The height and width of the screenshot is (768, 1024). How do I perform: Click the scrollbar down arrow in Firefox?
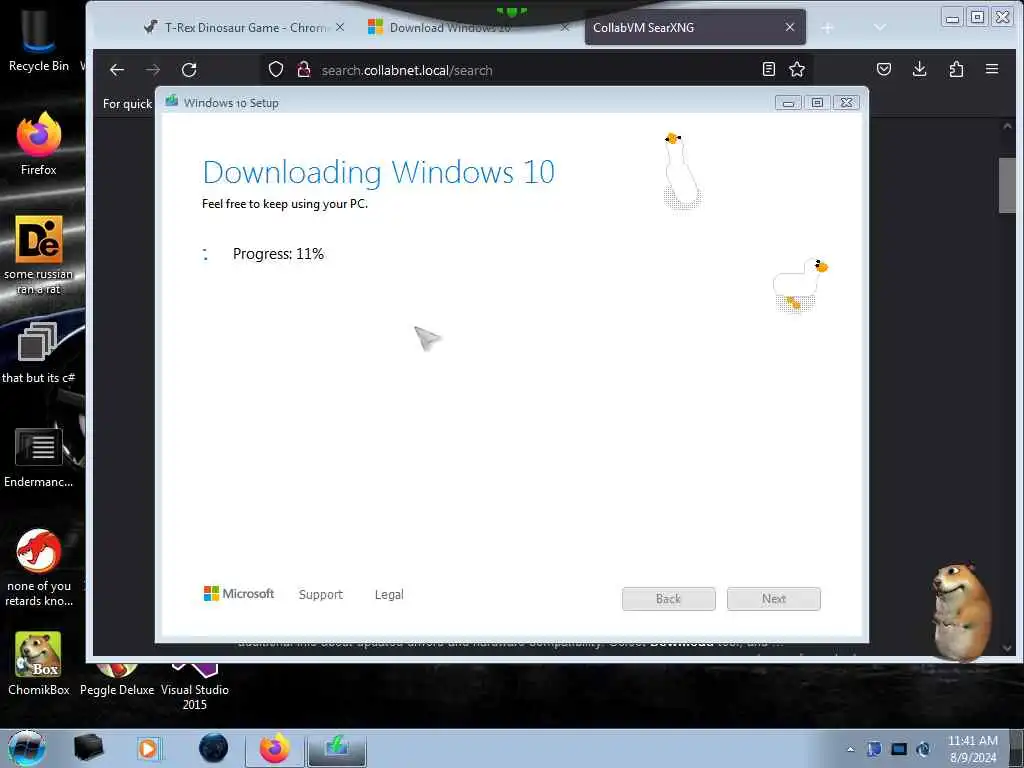tap(1007, 648)
